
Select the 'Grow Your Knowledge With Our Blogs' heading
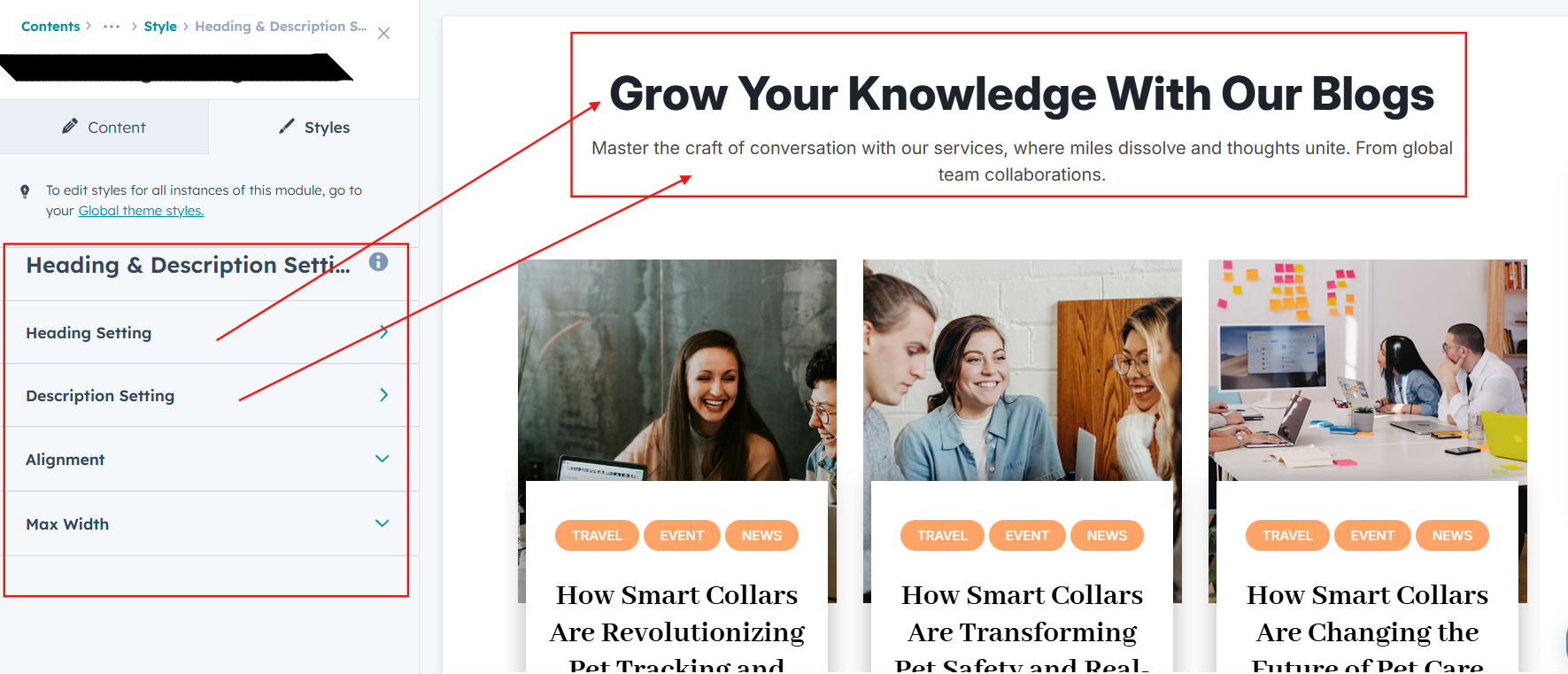1022,94
